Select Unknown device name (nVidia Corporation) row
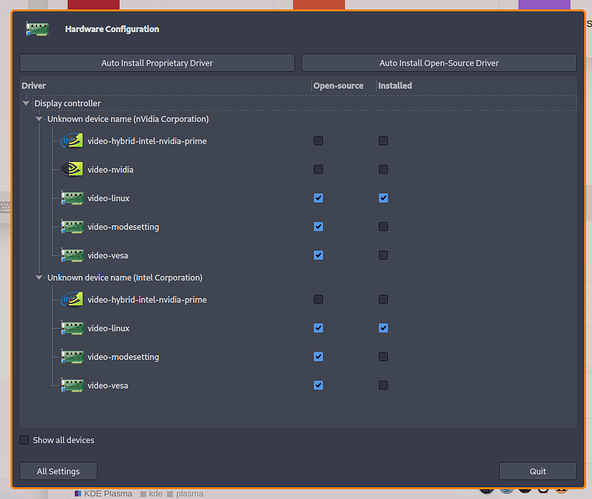Image resolution: width=592 pixels, height=499 pixels. [128, 119]
